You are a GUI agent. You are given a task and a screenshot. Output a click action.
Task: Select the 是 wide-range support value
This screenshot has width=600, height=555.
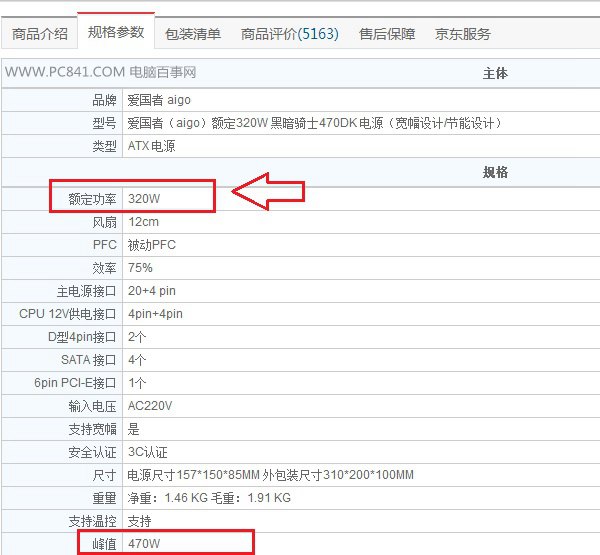click(x=133, y=429)
